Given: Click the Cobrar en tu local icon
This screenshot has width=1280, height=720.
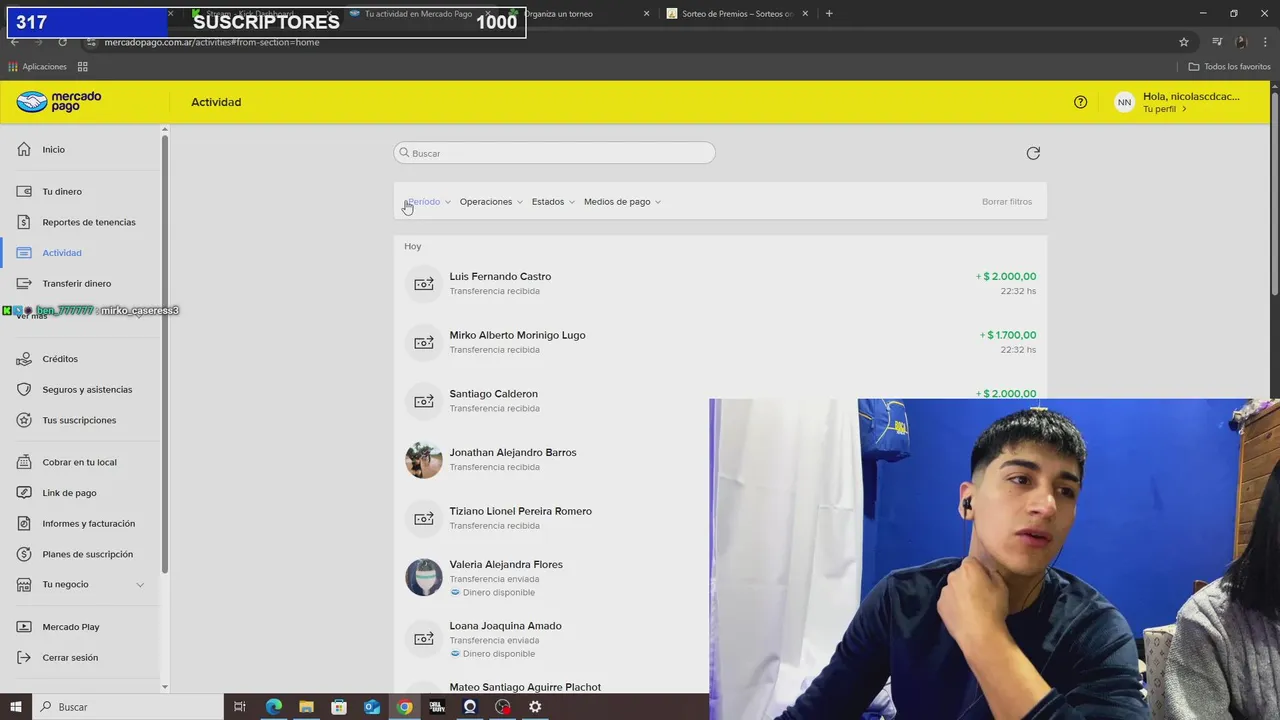Looking at the screenshot, I should click(24, 462).
